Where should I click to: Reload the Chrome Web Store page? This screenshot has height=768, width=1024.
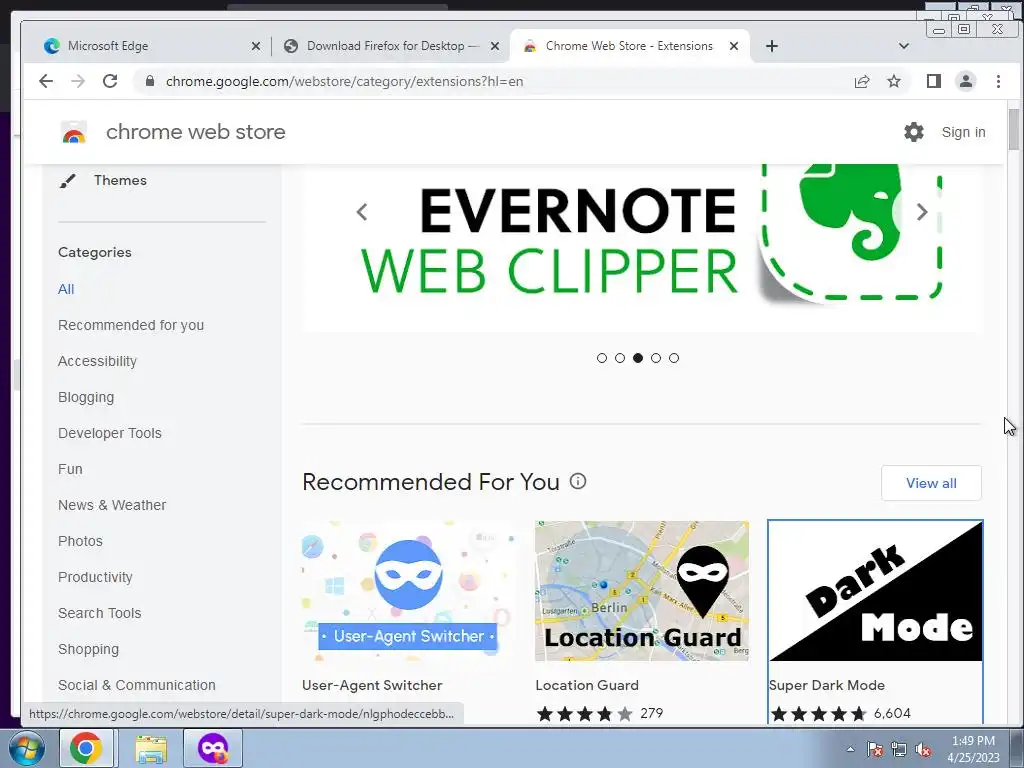coord(110,81)
